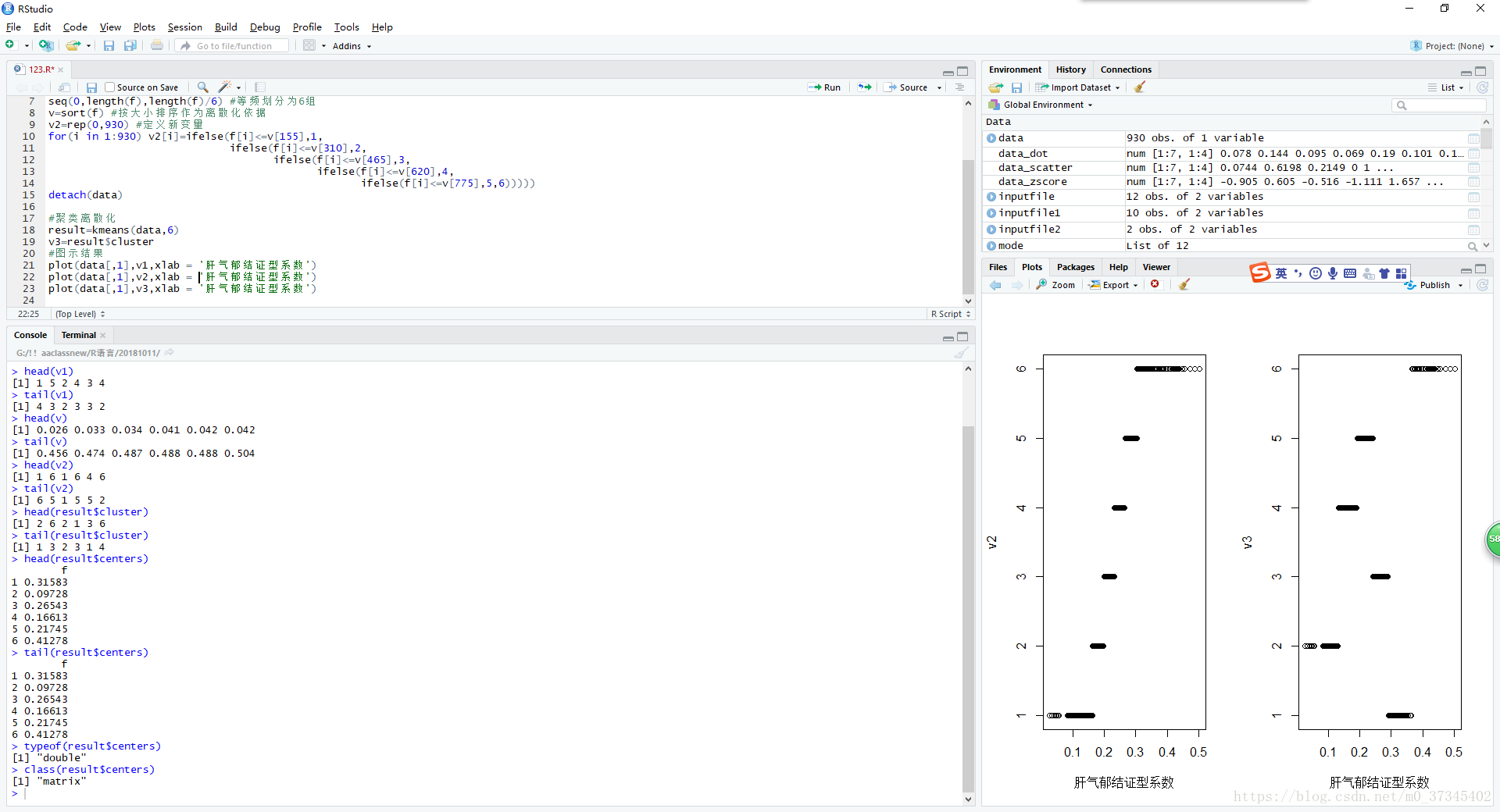Click the Publish button
Viewport: 1500px width, 812px height.
(1427, 285)
